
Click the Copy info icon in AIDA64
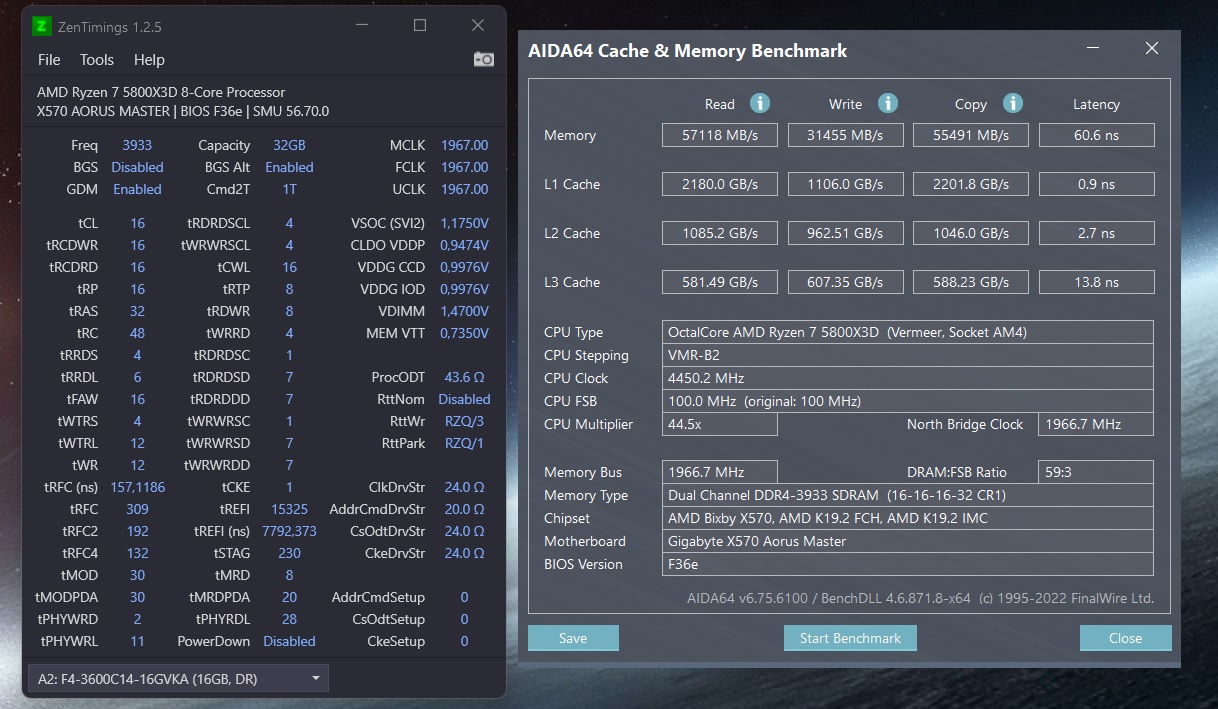pyautogui.click(x=1012, y=103)
